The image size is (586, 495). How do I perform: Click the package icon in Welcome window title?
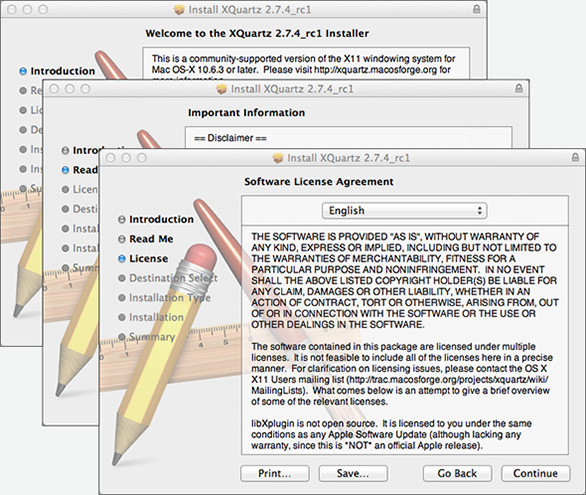pyautogui.click(x=179, y=10)
